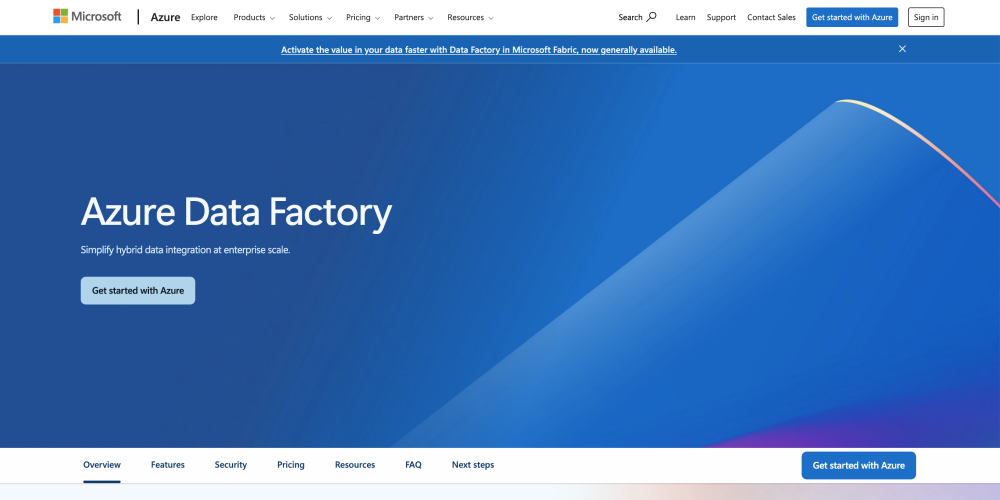Expand the Products dropdown
This screenshot has height=500, width=1000.
click(254, 17)
